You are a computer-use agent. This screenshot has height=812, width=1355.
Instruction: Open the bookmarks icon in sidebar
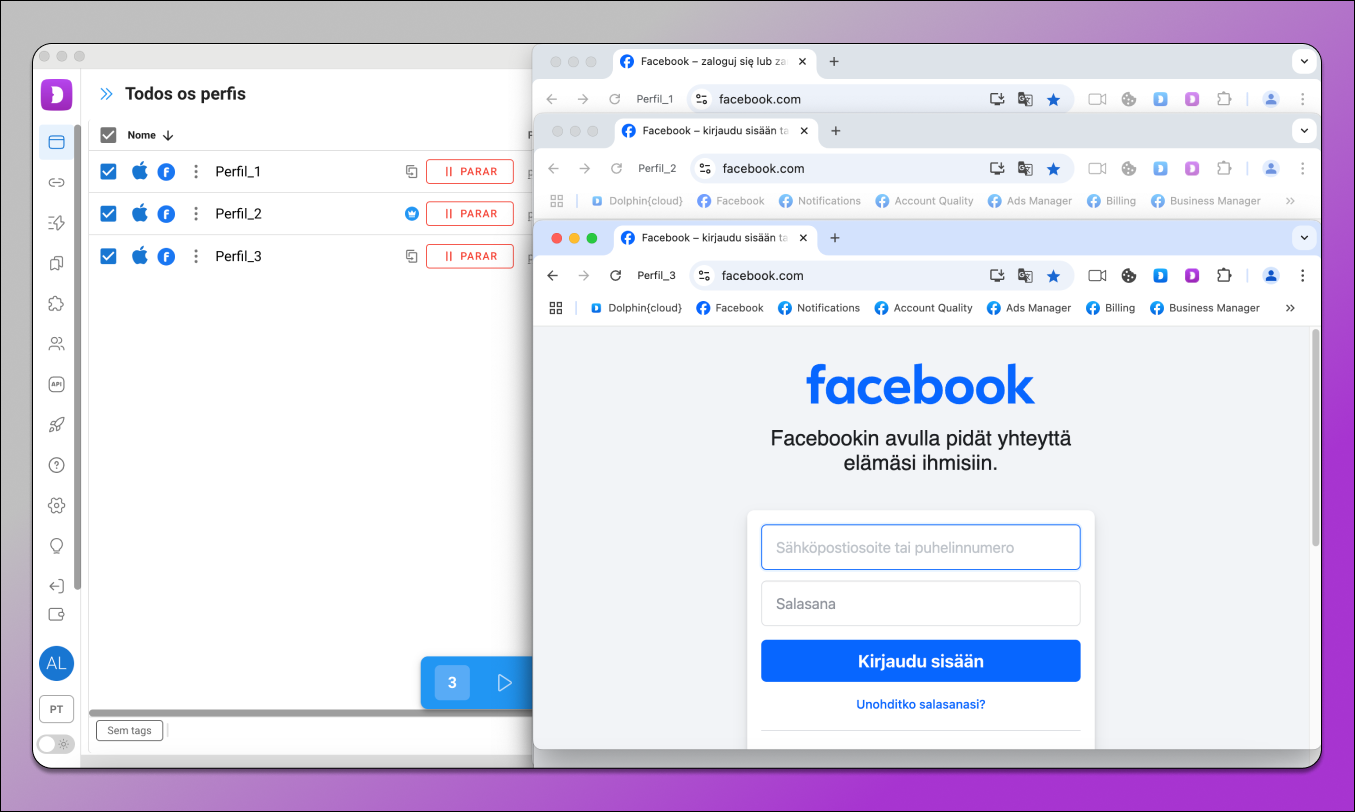pos(56,263)
